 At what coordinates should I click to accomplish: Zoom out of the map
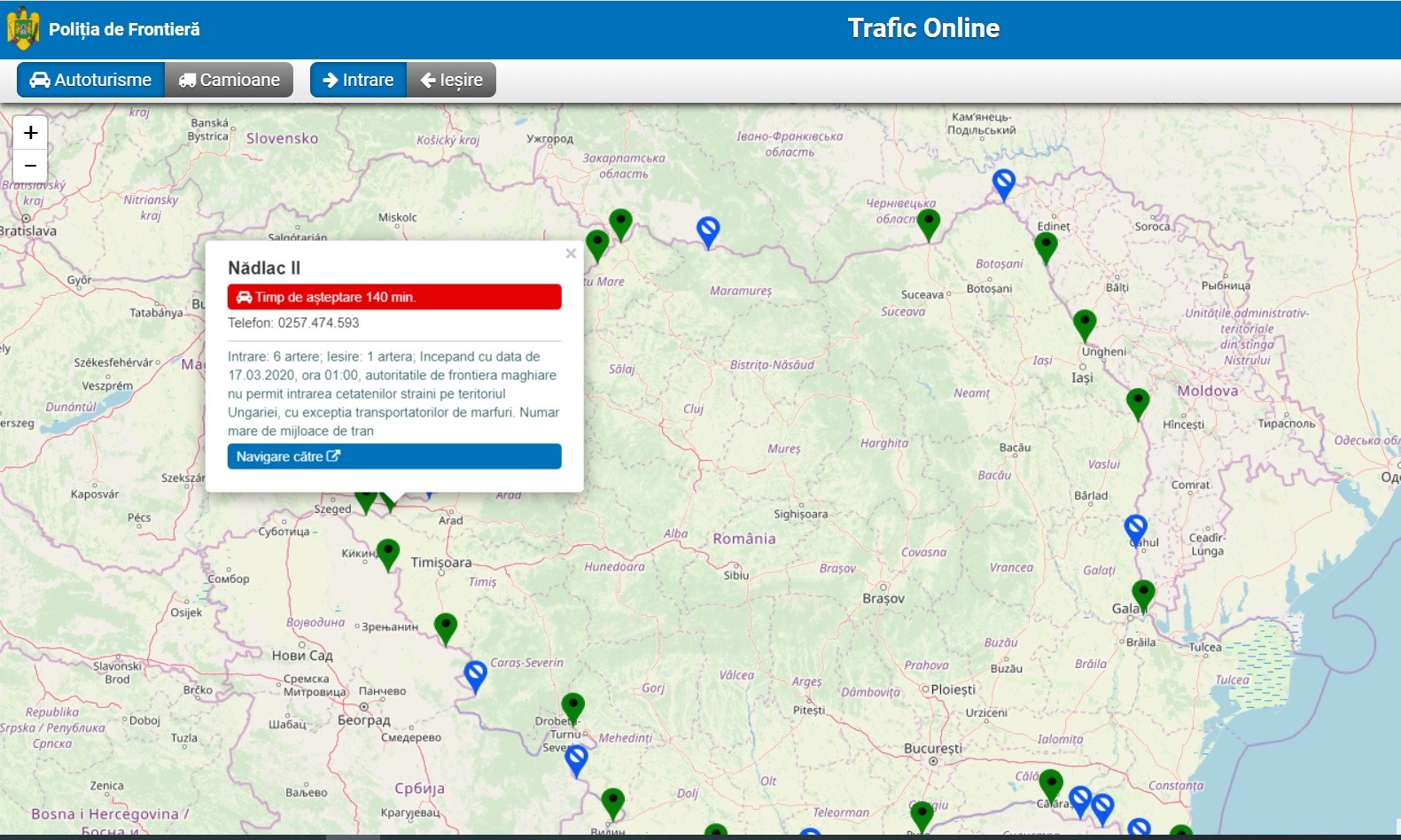point(30,166)
